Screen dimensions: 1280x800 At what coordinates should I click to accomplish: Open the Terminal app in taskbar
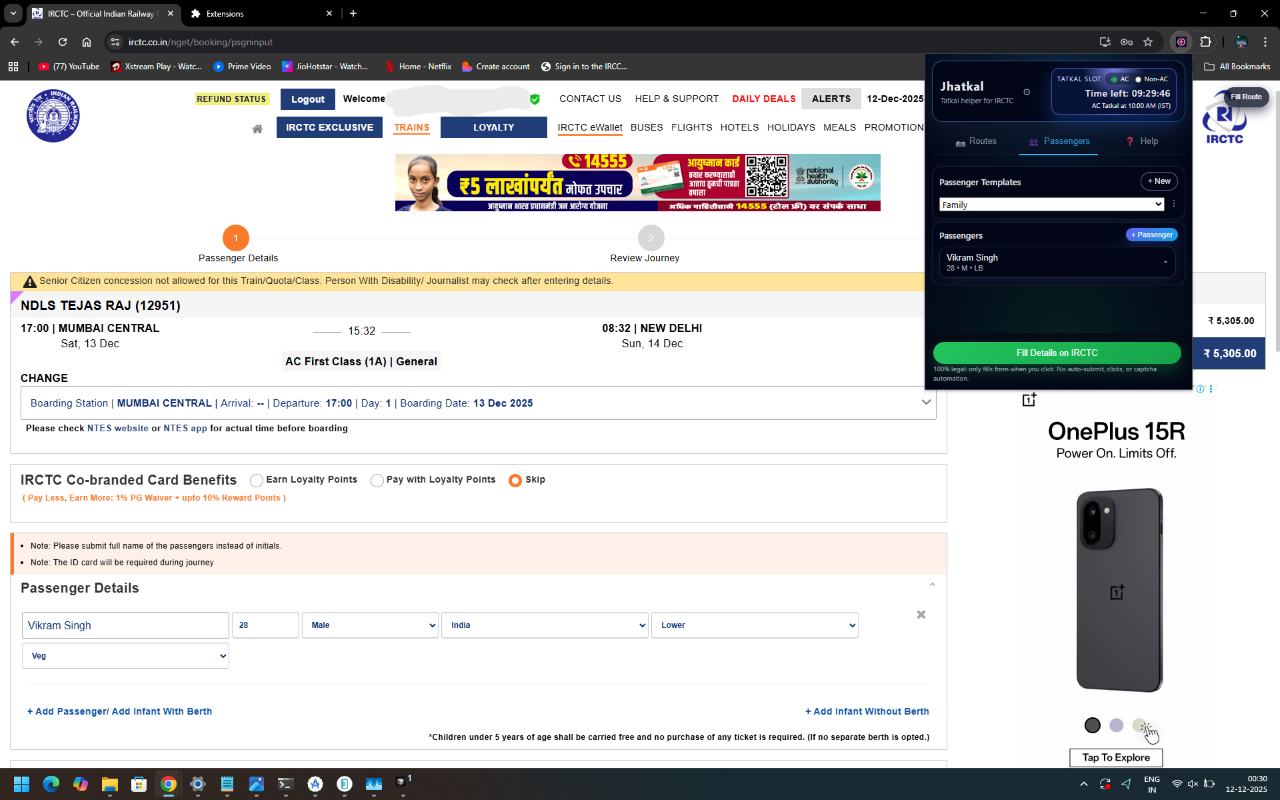pyautogui.click(x=286, y=784)
